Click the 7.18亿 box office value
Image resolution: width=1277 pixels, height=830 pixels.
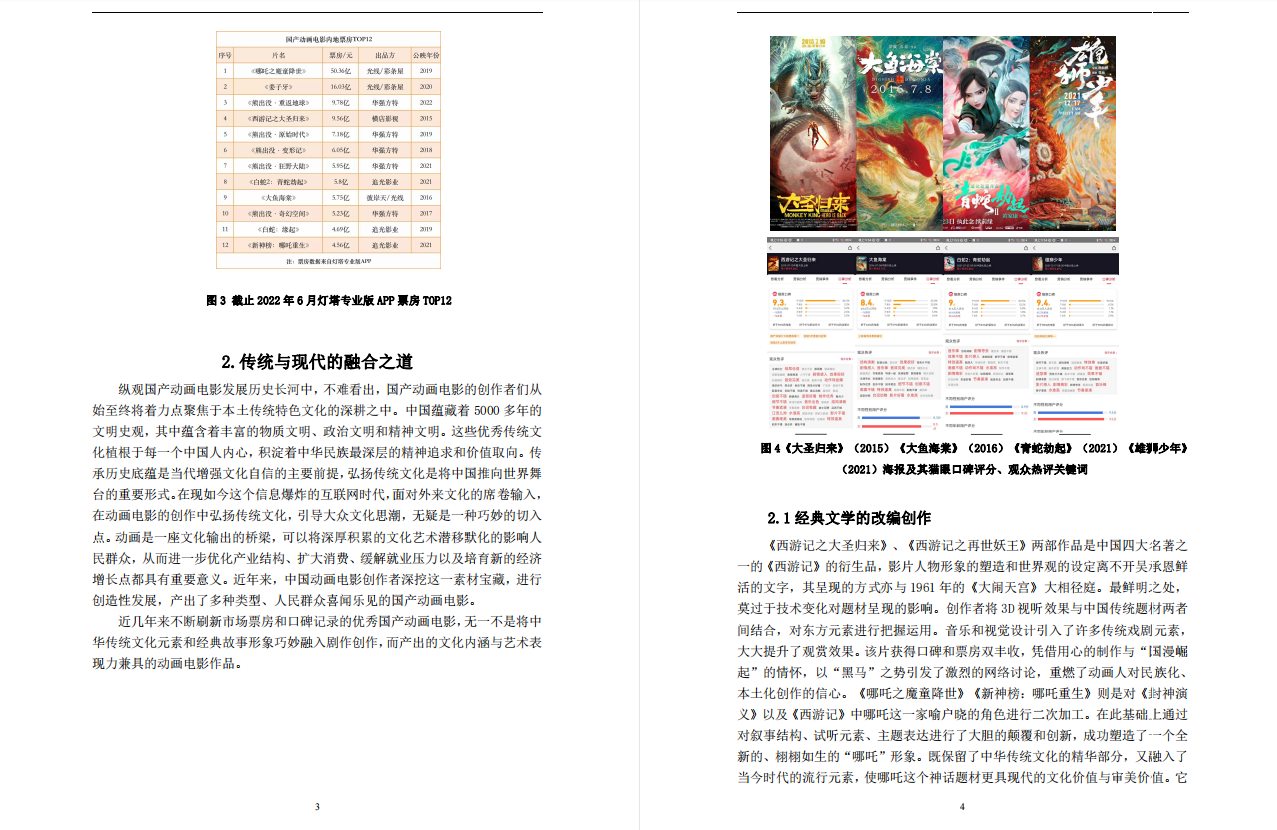point(340,134)
